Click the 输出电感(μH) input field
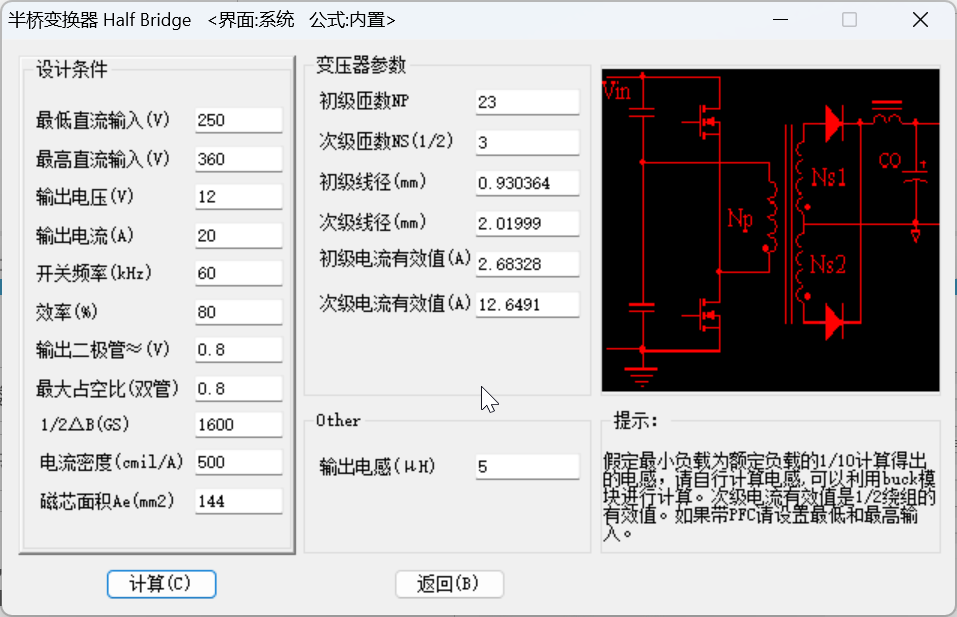Image resolution: width=957 pixels, height=617 pixels. click(527, 467)
